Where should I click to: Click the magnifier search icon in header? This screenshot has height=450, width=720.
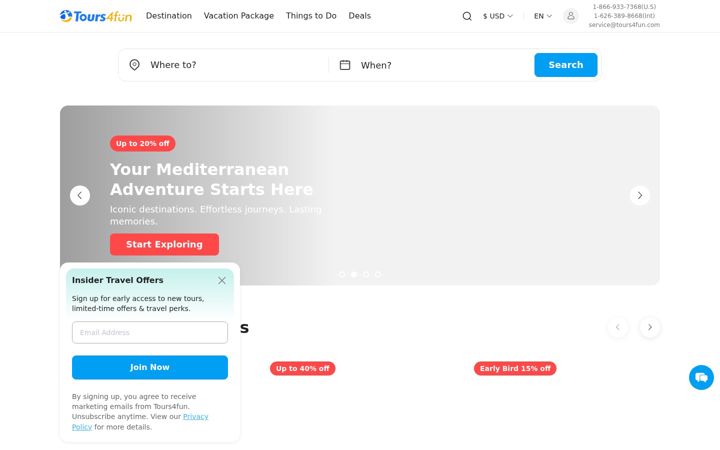(467, 16)
